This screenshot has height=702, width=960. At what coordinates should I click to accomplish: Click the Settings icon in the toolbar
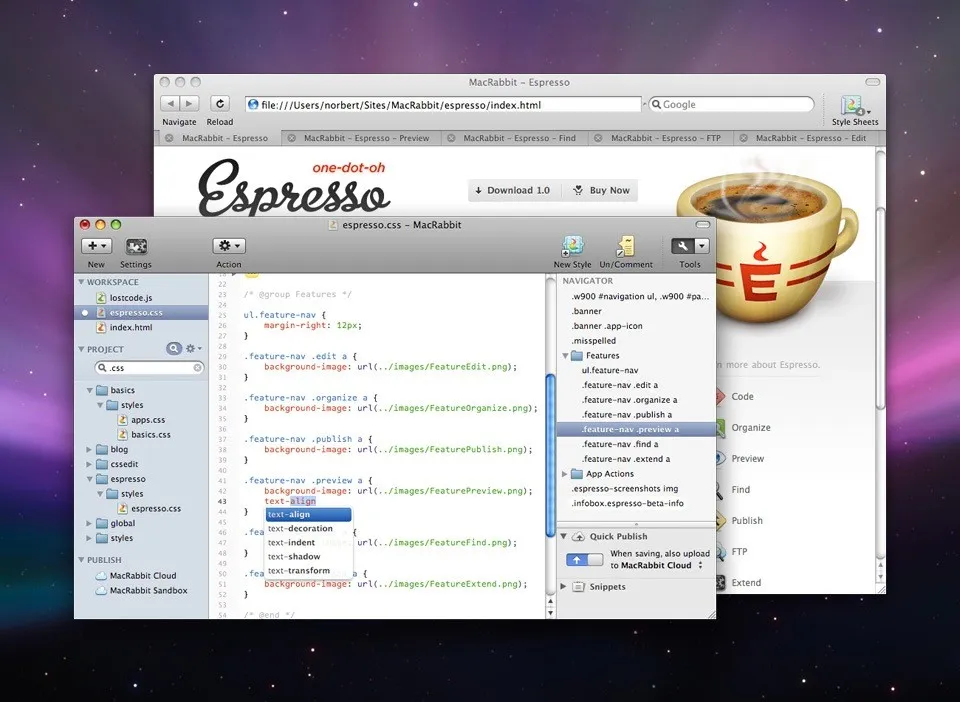coord(136,246)
